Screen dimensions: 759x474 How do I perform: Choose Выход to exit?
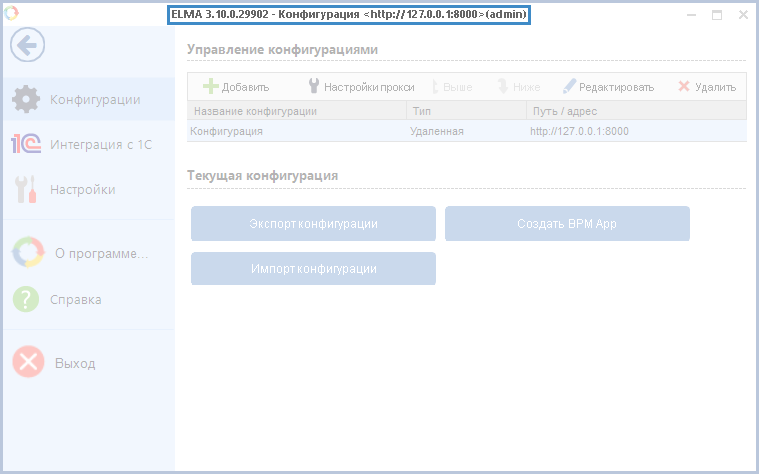75,363
